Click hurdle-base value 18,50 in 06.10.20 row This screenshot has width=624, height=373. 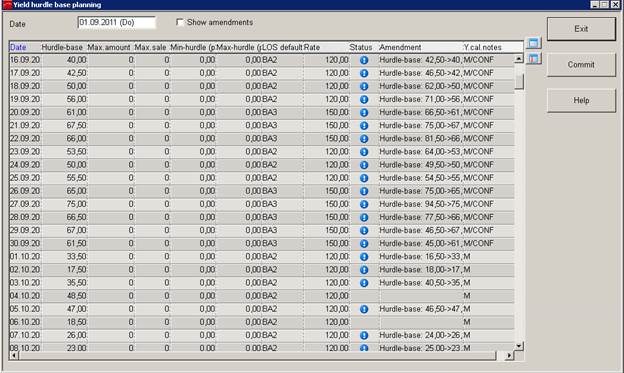pos(76,322)
